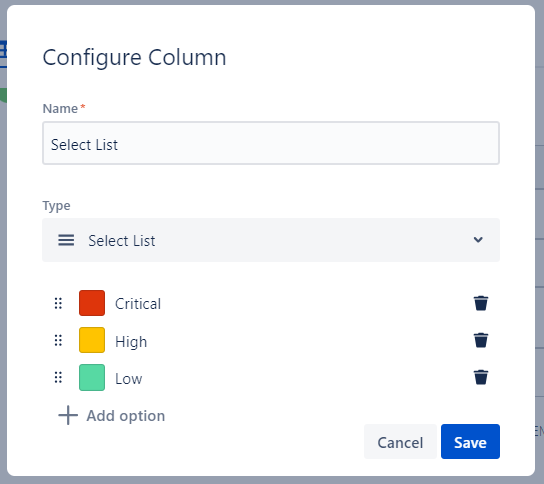Delete the Critical option with trash icon

[x=481, y=303]
